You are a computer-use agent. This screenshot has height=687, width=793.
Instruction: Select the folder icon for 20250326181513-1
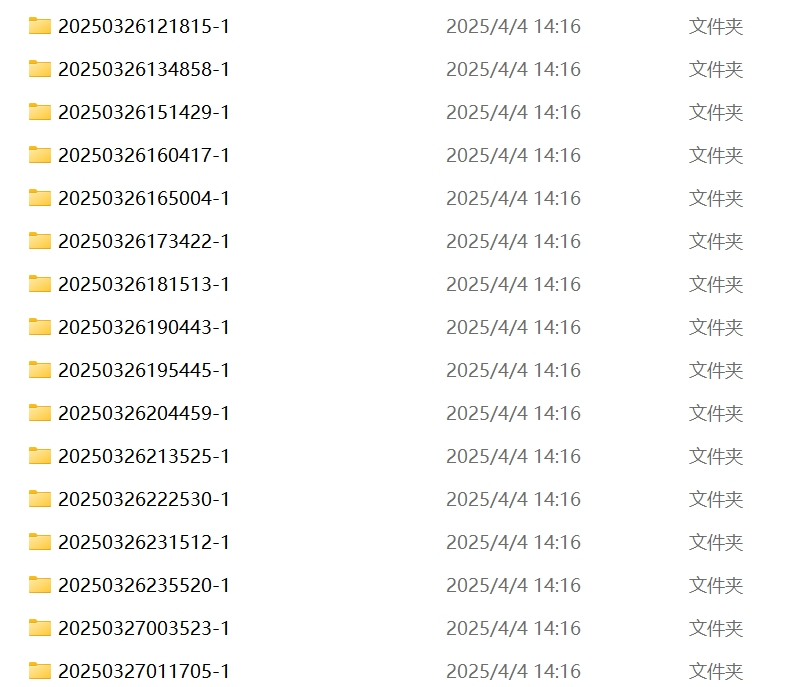[40, 284]
